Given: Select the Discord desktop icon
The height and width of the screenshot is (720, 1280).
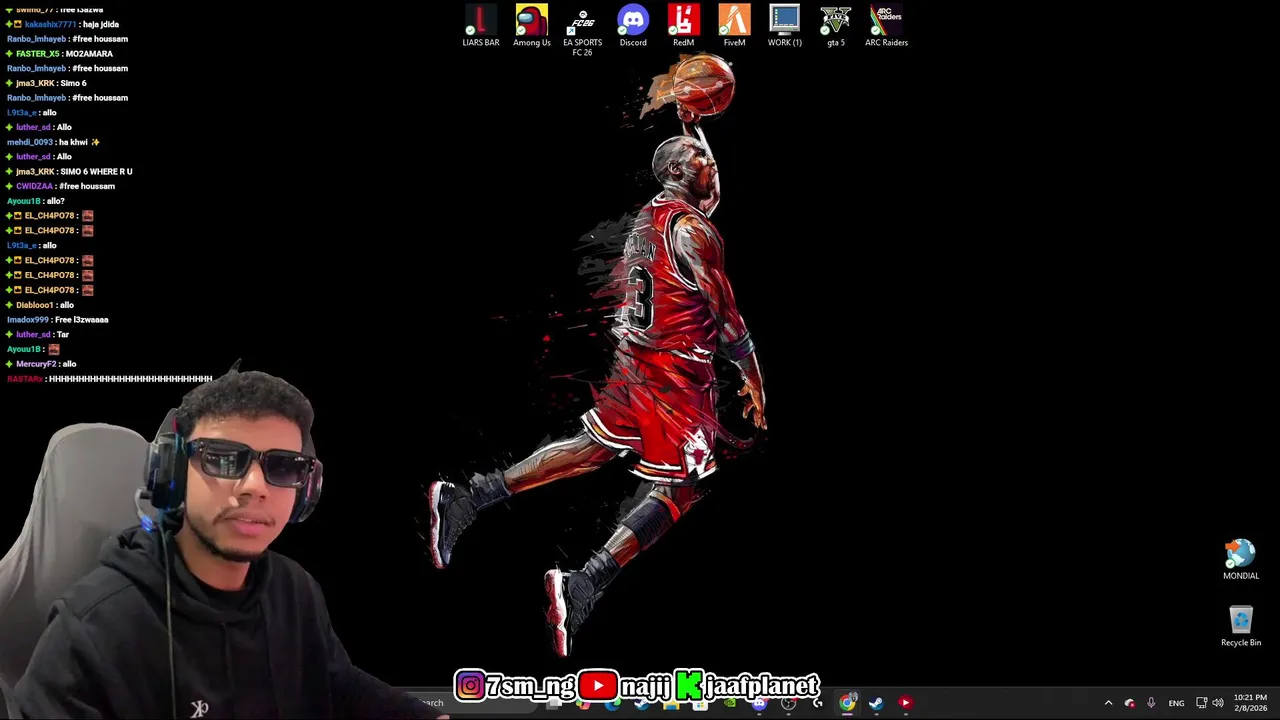Looking at the screenshot, I should coord(633,26).
